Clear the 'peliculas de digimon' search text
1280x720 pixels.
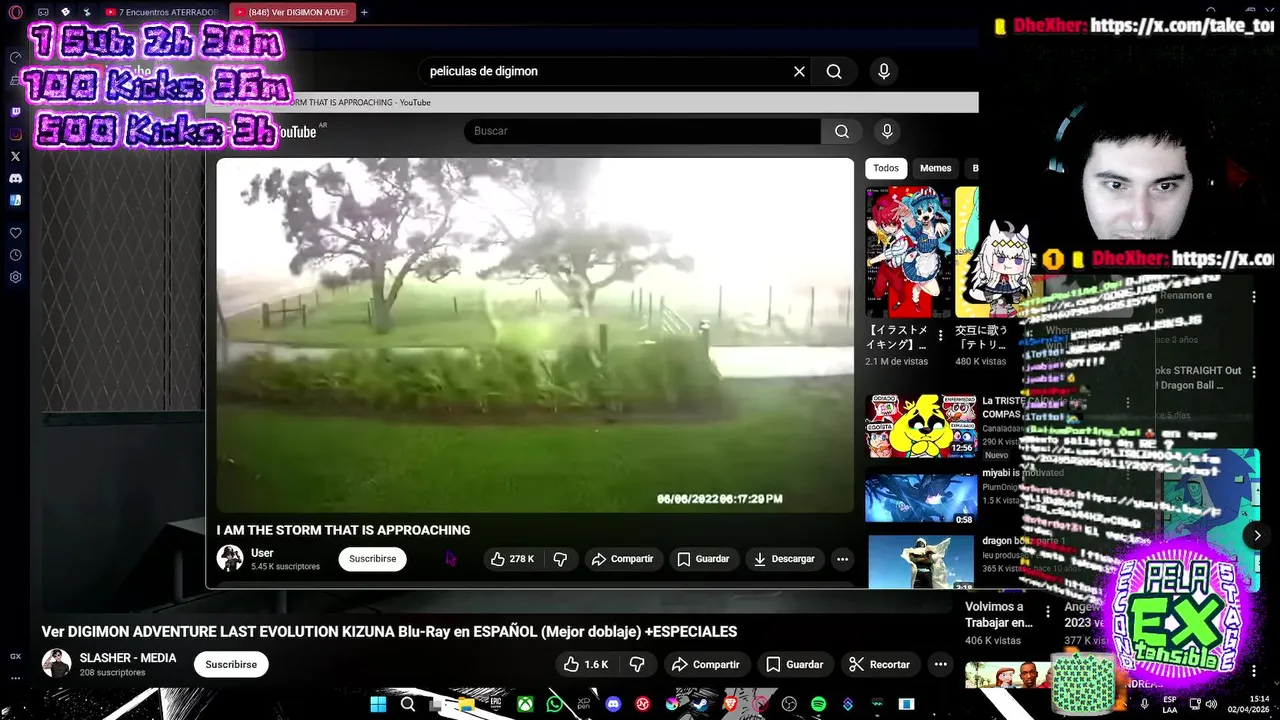[x=799, y=71]
